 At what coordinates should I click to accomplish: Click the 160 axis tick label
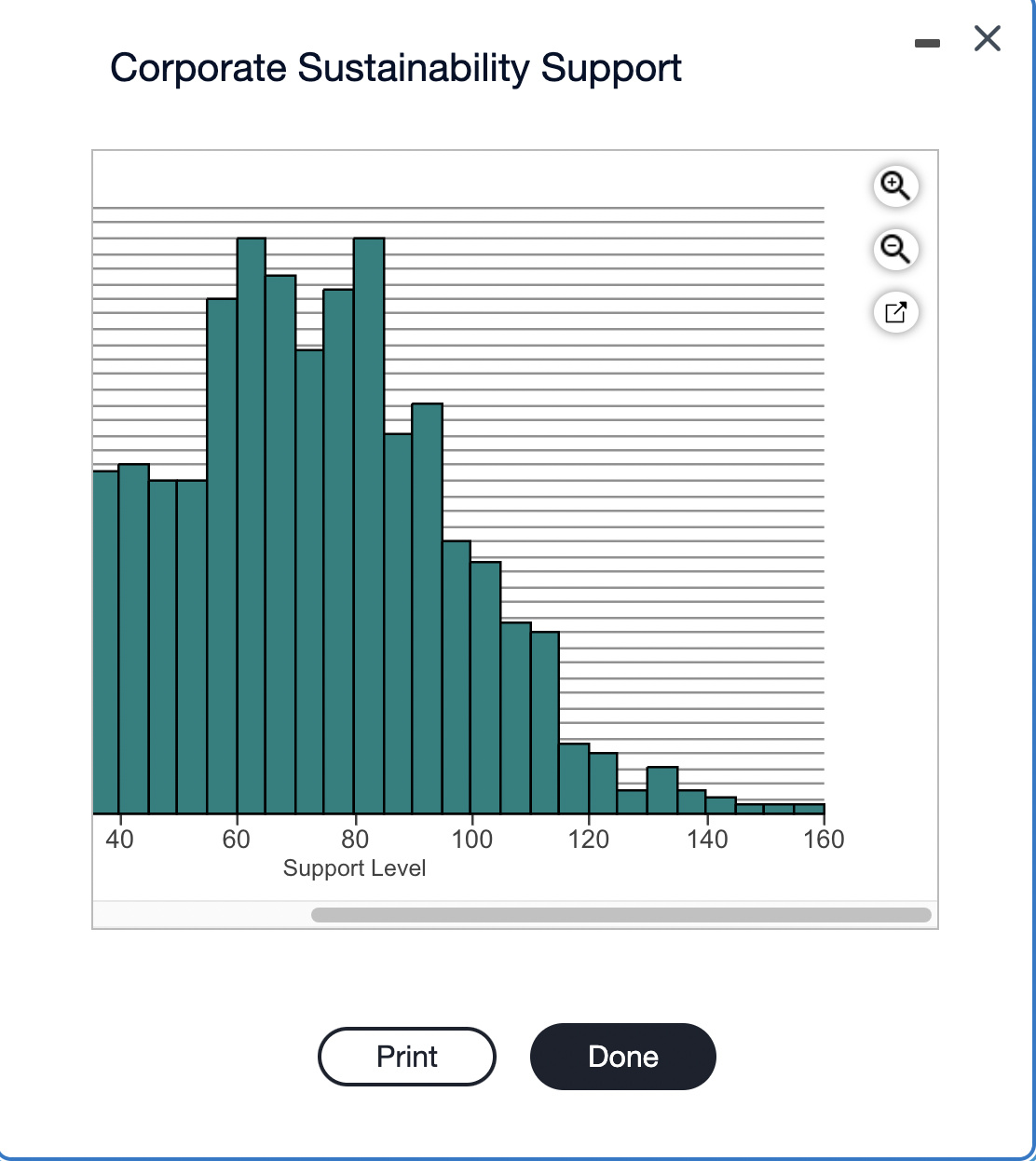[824, 839]
